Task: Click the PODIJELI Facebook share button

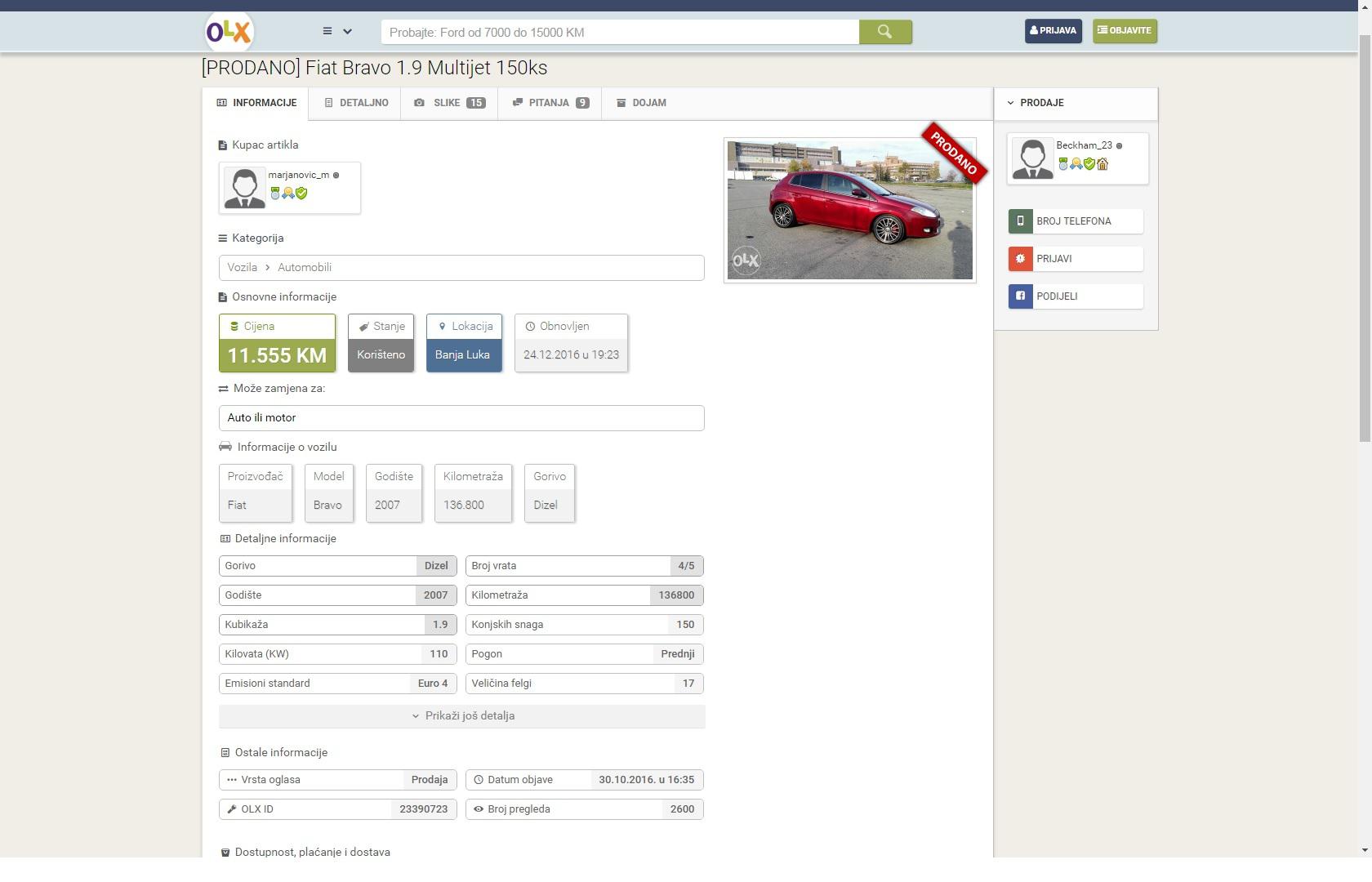Action: 1076,296
